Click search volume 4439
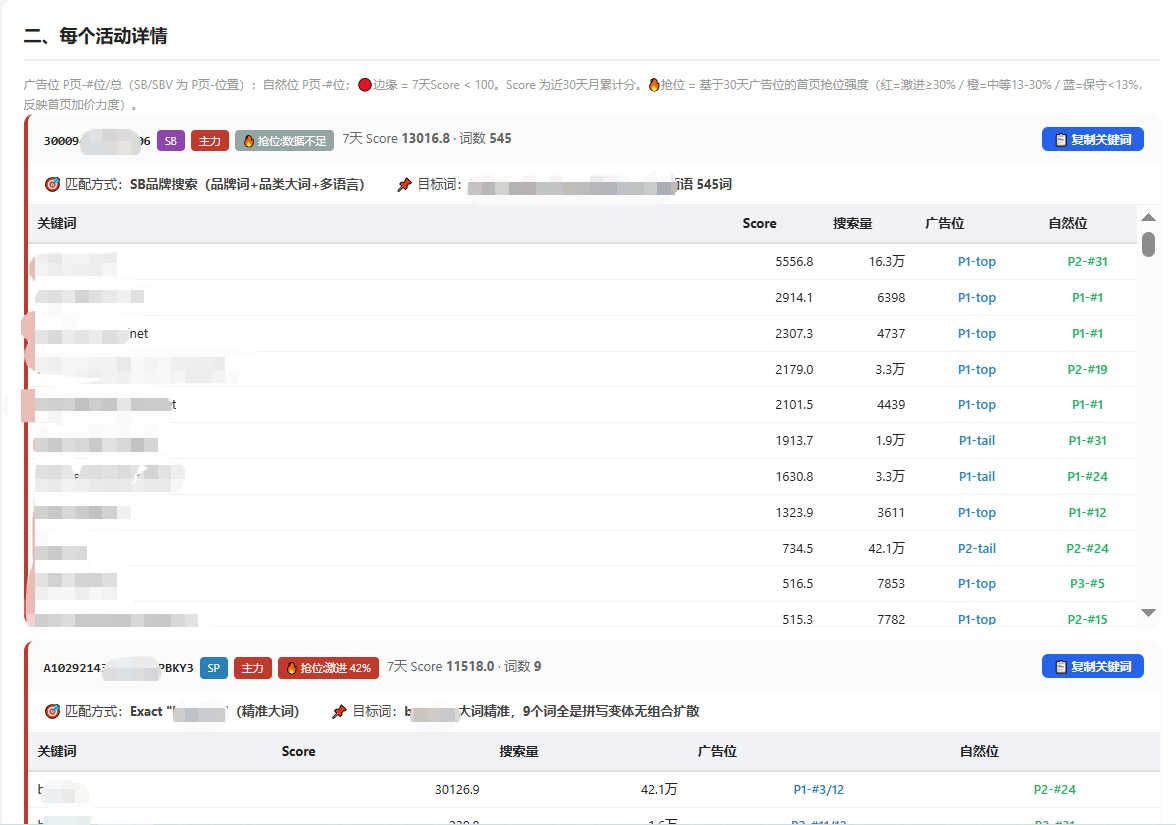 tap(891, 405)
